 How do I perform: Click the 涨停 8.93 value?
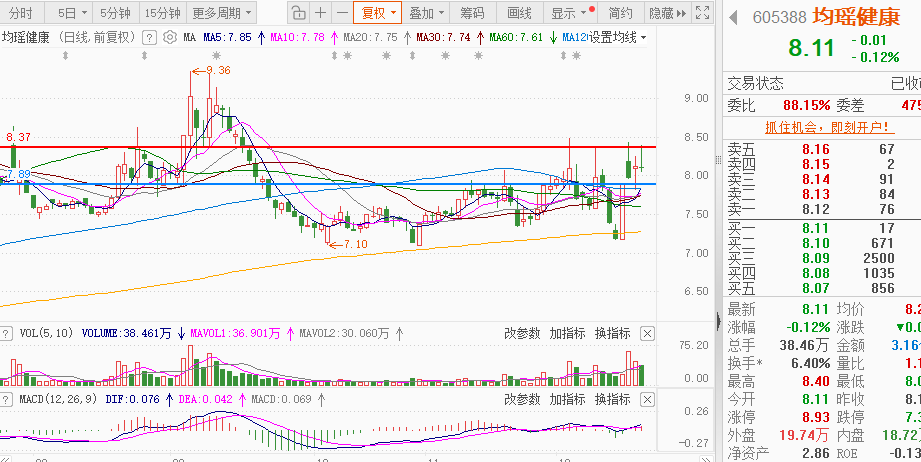coord(816,418)
